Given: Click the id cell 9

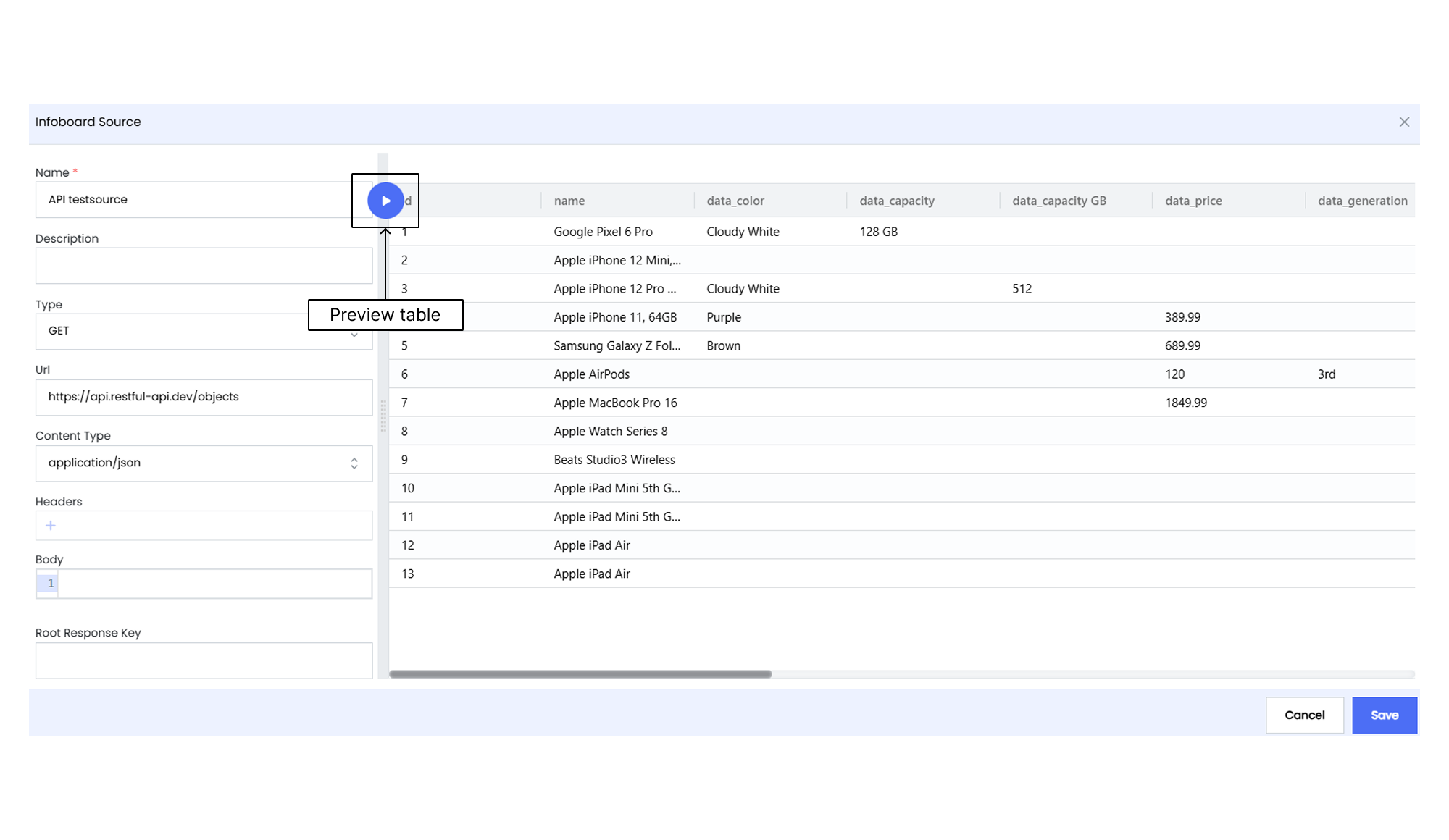Looking at the screenshot, I should coord(465,460).
